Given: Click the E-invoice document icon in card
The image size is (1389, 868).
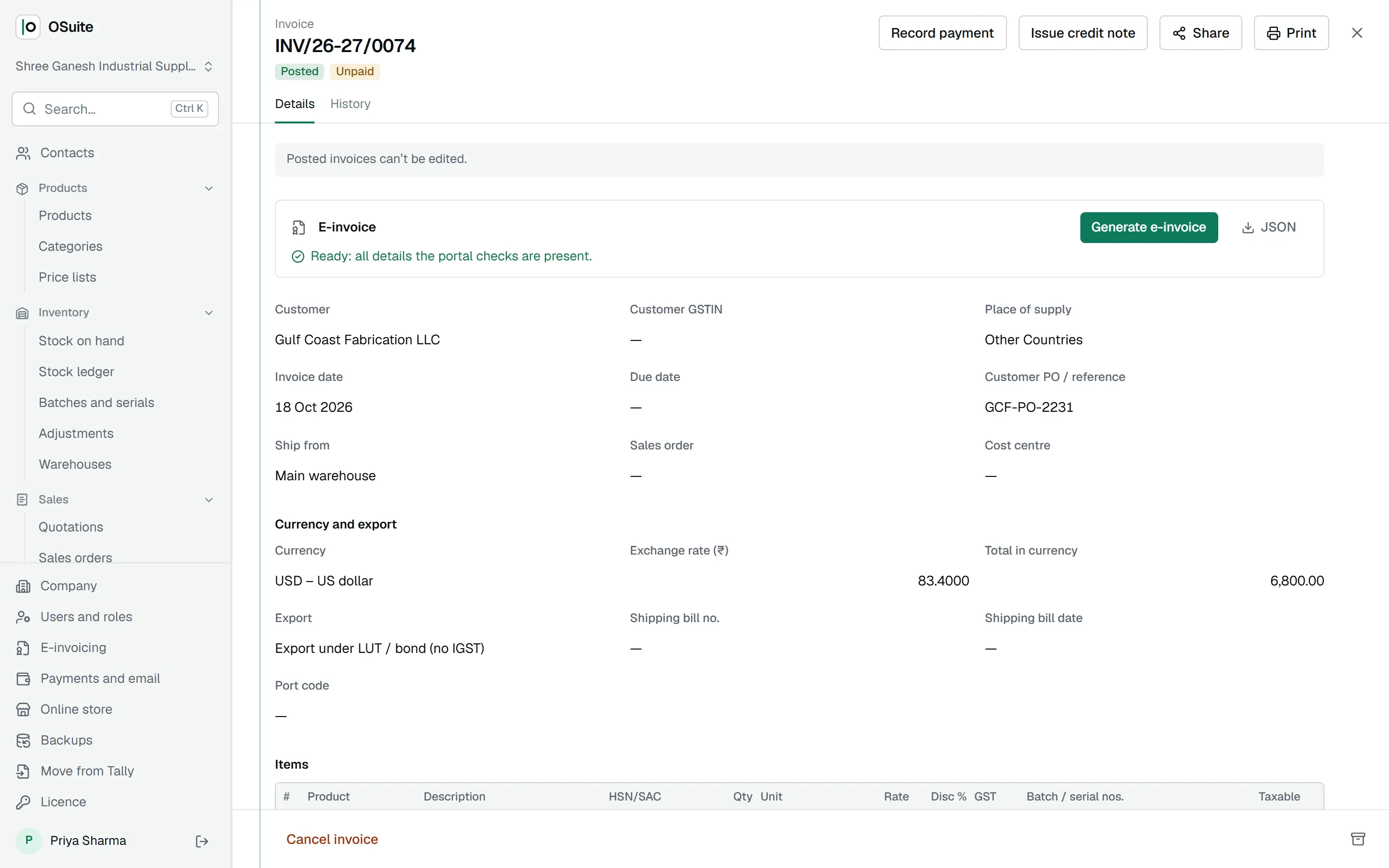Looking at the screenshot, I should 298,227.
